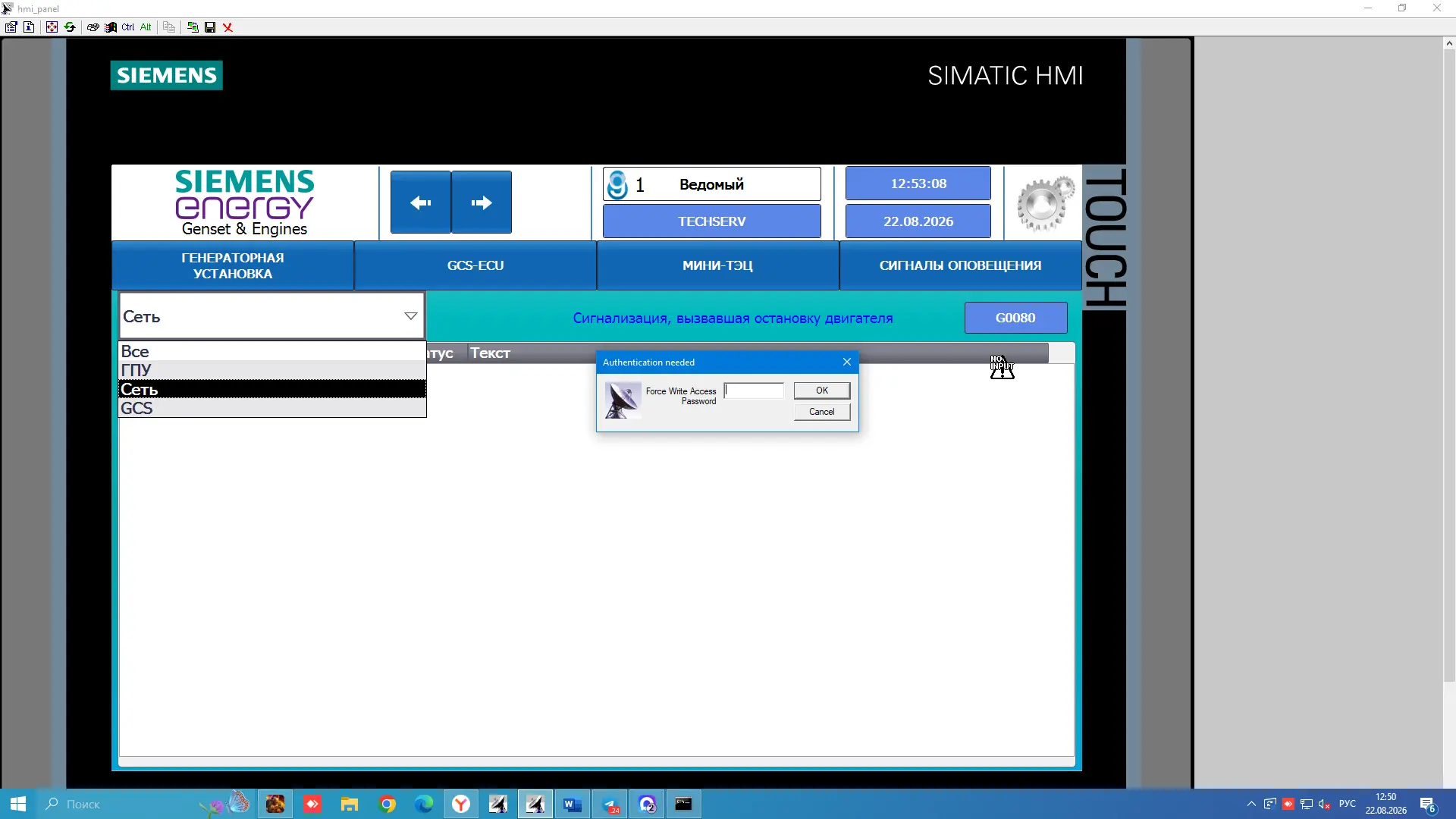Open the МИНИ-ТЭЦ tab
The height and width of the screenshot is (819, 1456).
718,266
